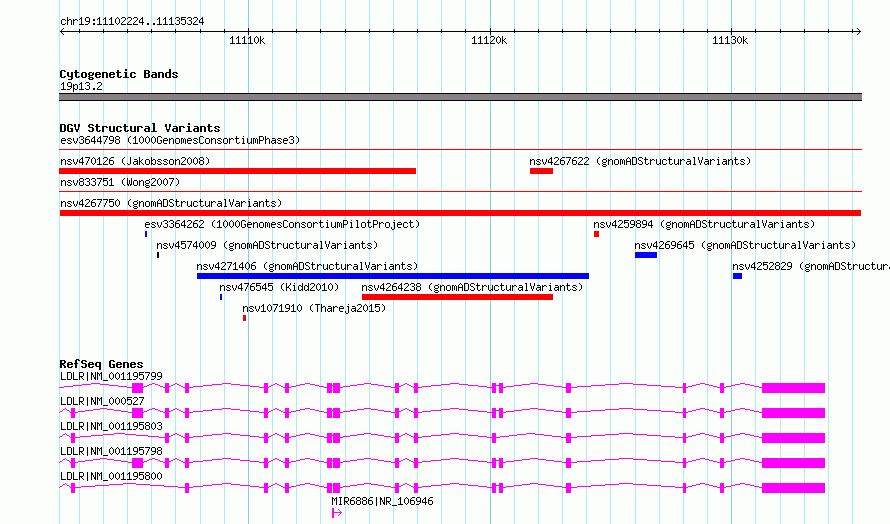This screenshot has height=524, width=890.
Task: Click the RefSeq Genes track heading
Action: point(101,364)
